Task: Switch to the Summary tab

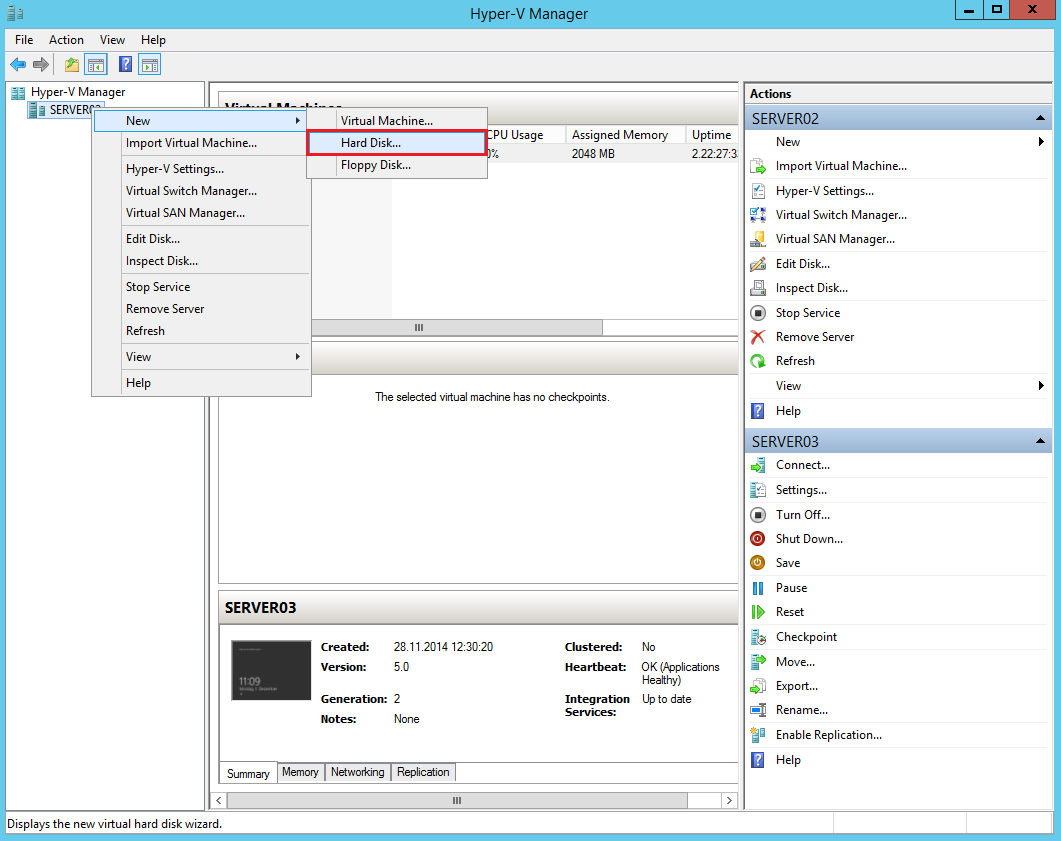Action: [x=248, y=773]
